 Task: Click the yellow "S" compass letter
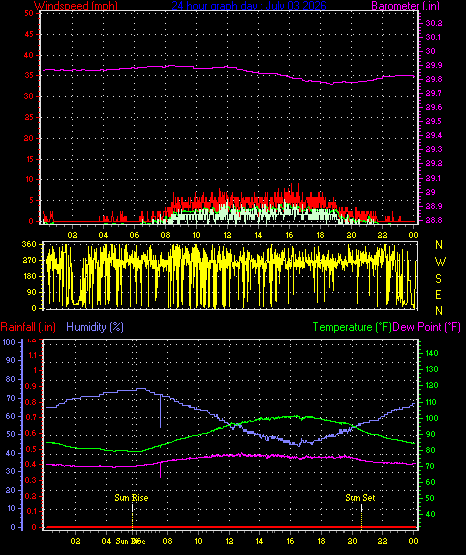coord(438,279)
